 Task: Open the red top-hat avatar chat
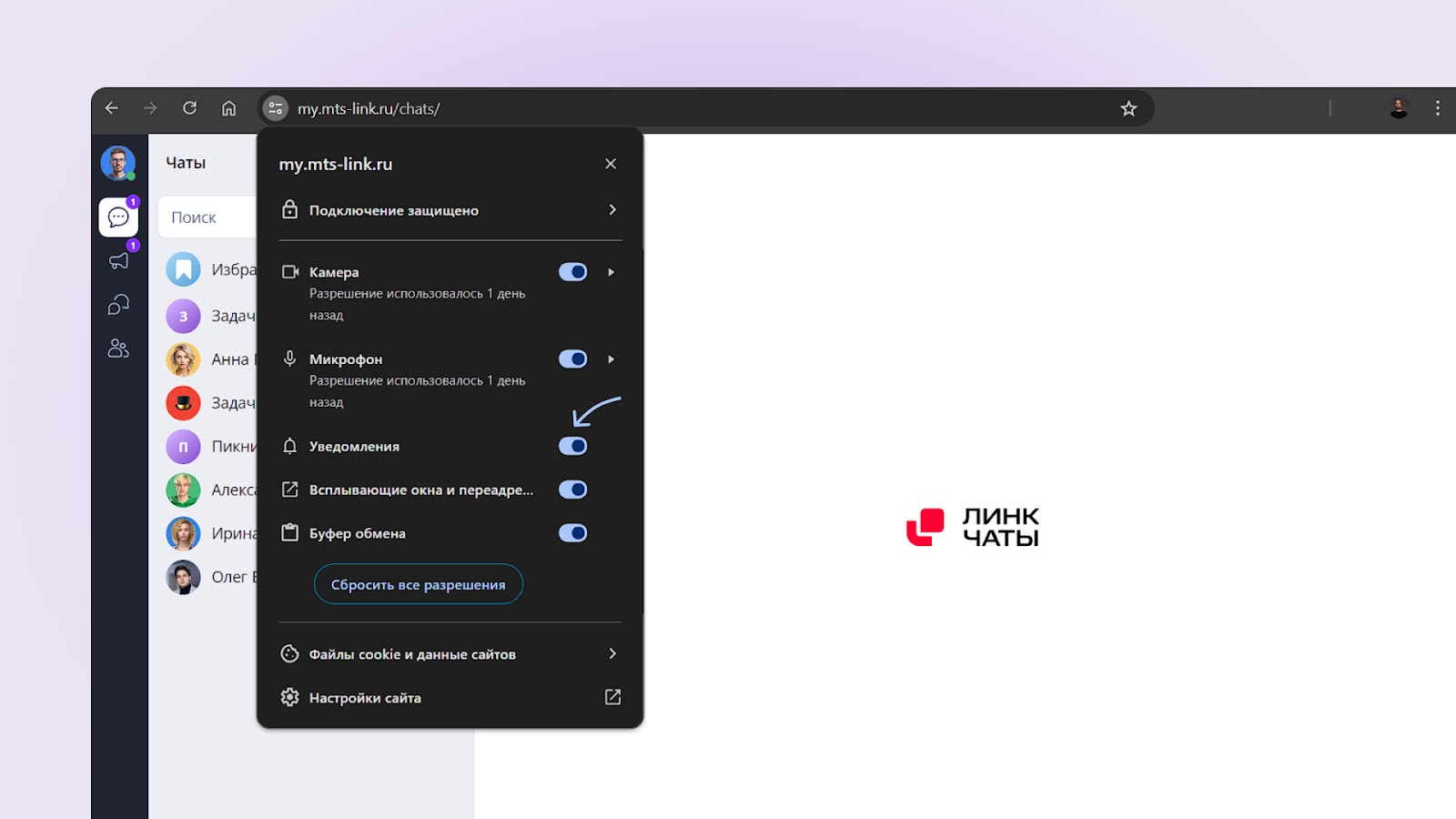tap(183, 403)
